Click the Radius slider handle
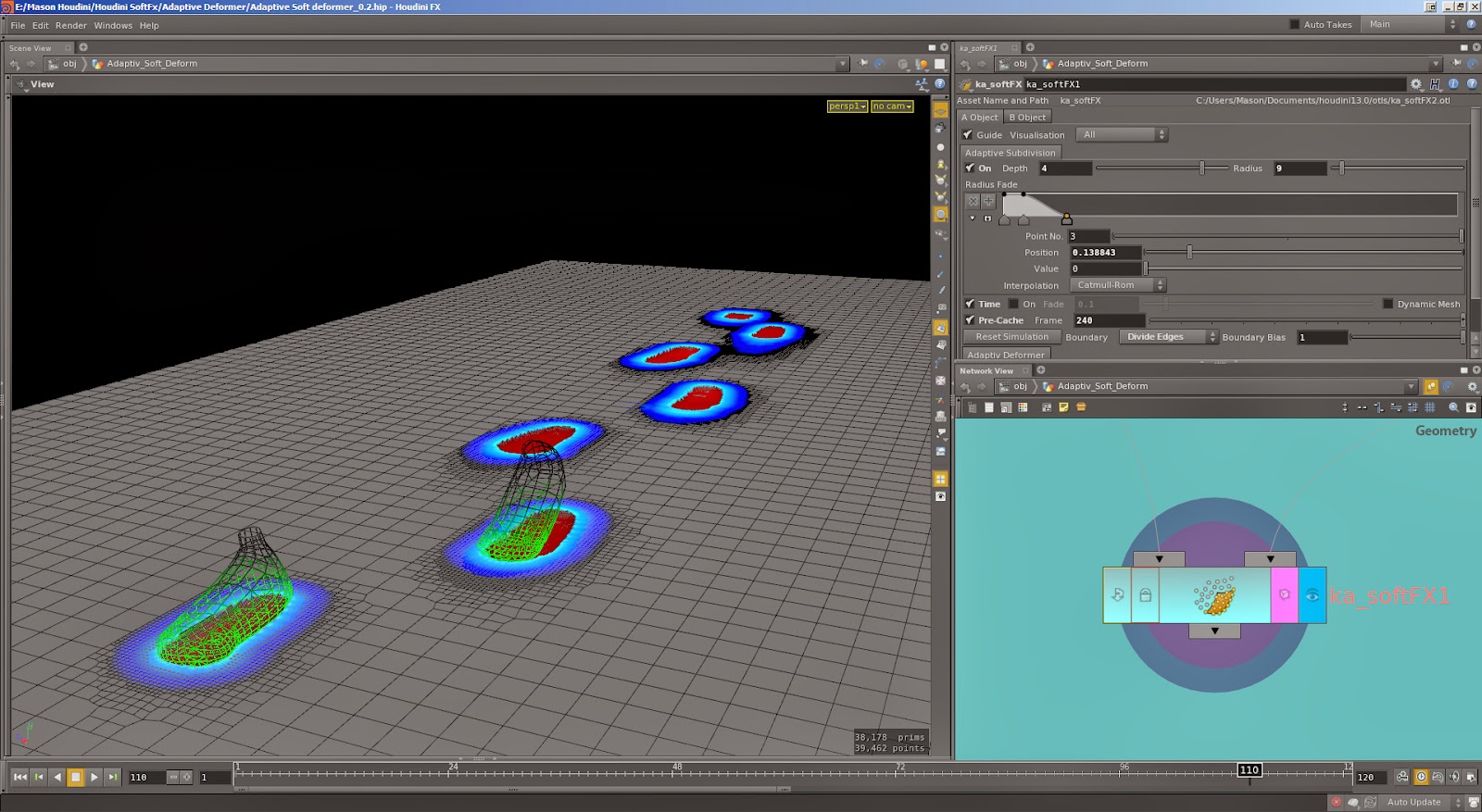1482x812 pixels. pos(1341,169)
